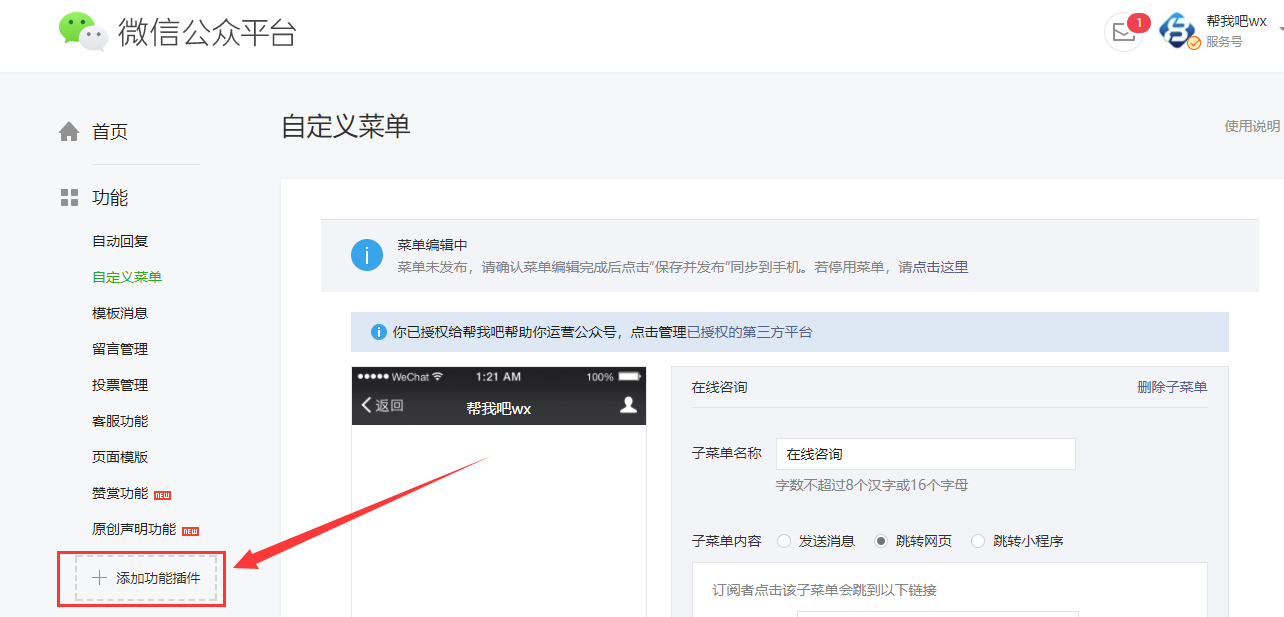The height and width of the screenshot is (617, 1284).
Task: Select the 跳转网页 radio button
Action: [881, 541]
